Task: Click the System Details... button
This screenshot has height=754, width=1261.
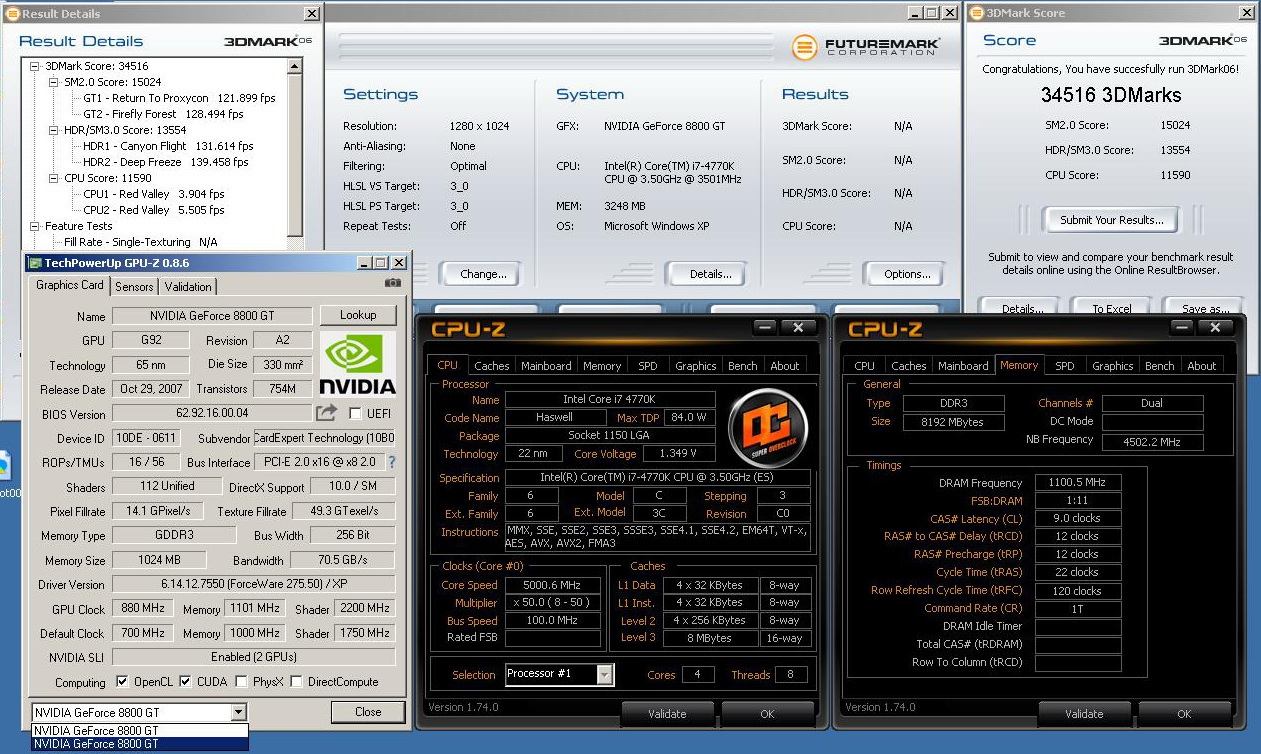Action: pyautogui.click(x=710, y=273)
